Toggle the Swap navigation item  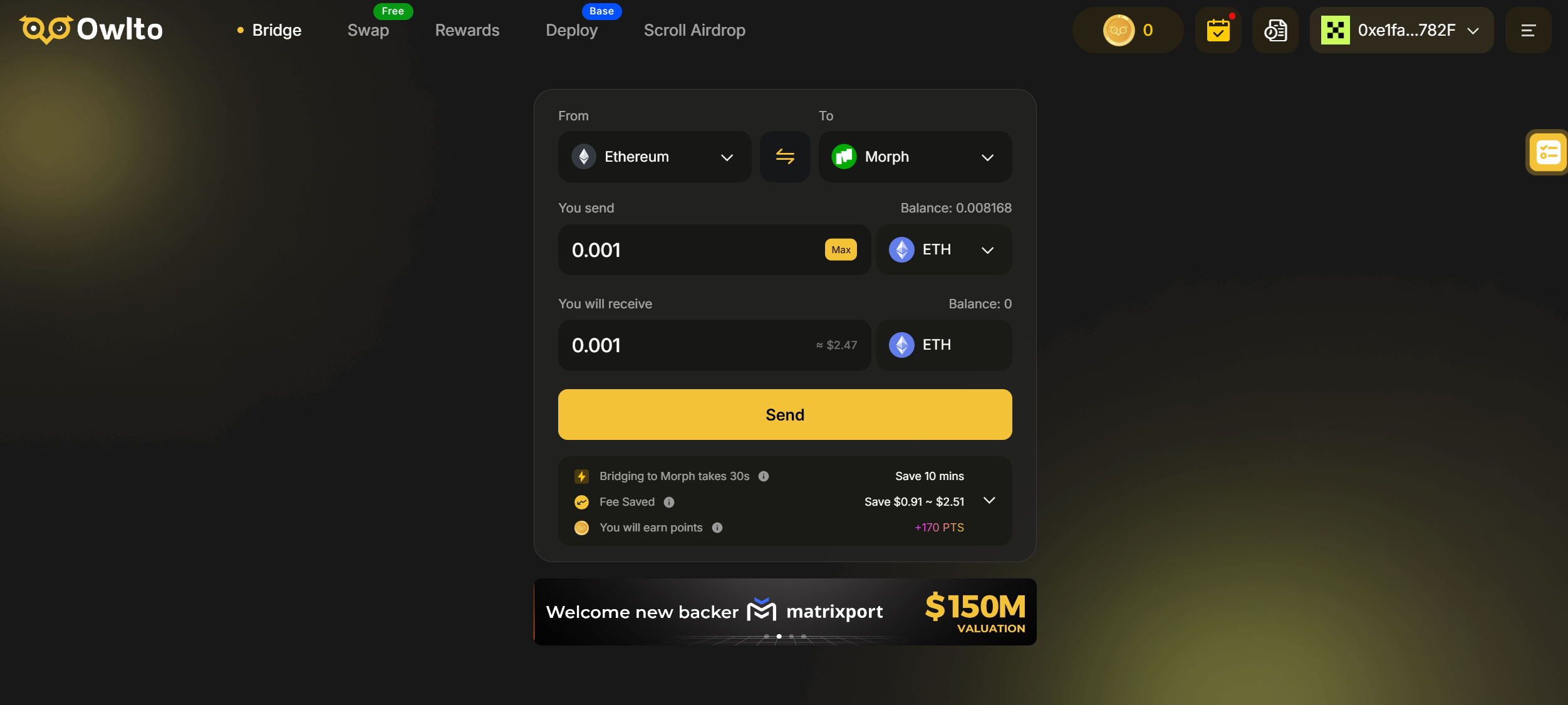(368, 30)
